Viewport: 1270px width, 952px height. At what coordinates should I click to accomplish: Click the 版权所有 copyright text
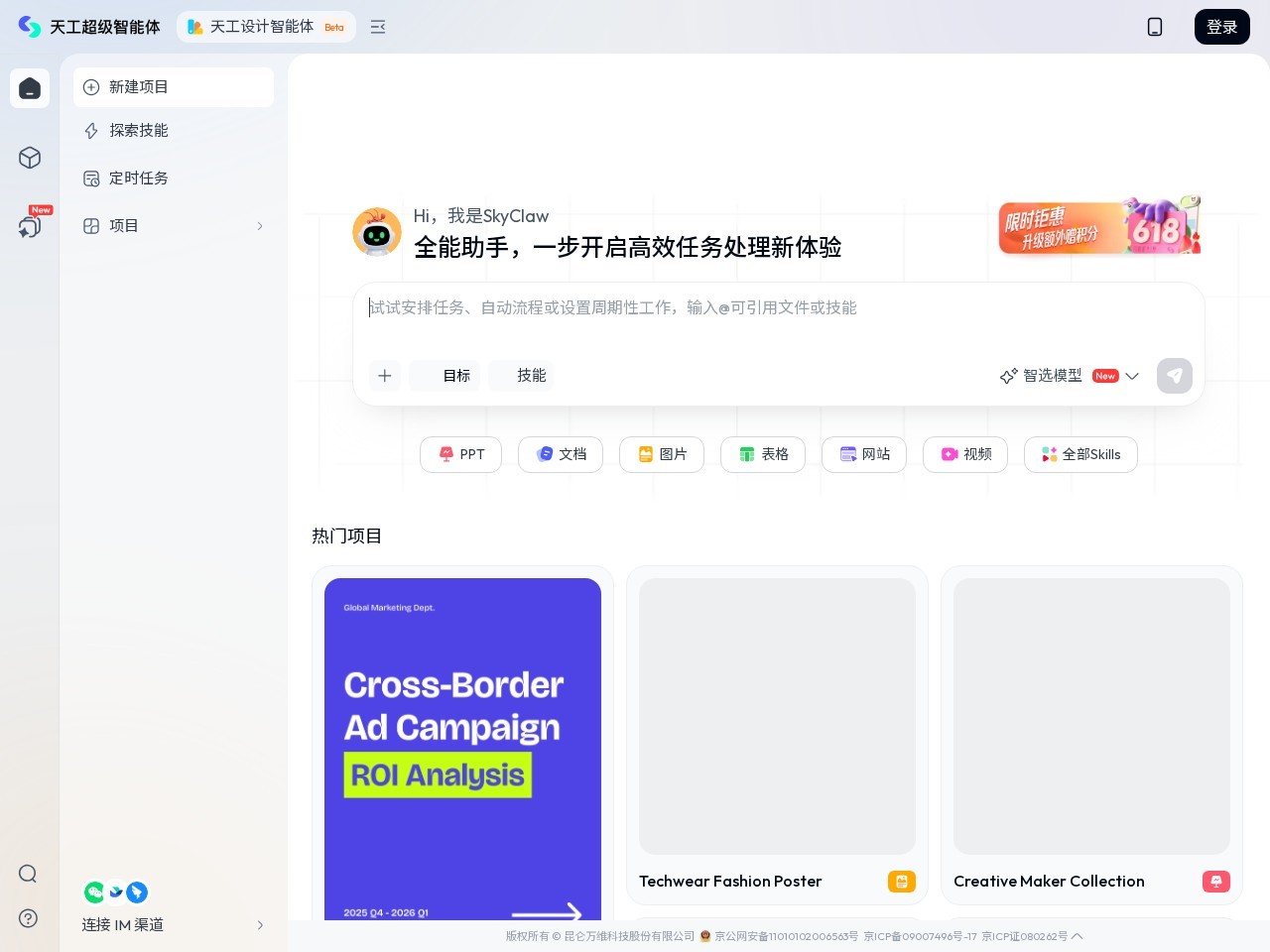[600, 936]
